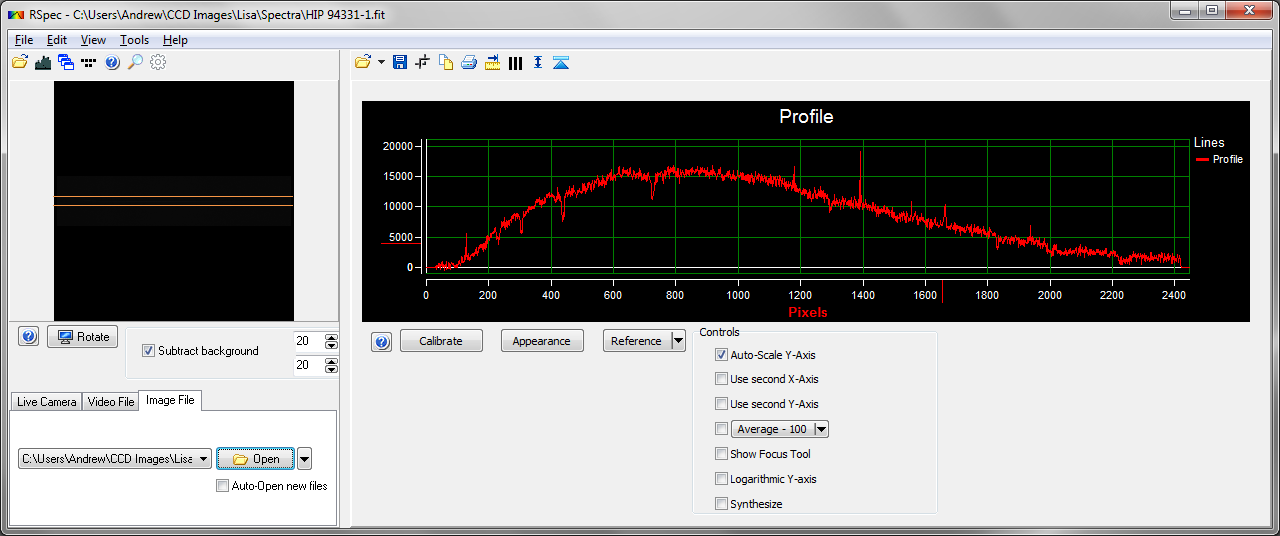The width and height of the screenshot is (1280, 536).
Task: Click the dark histogram profile icon
Action: (43, 62)
